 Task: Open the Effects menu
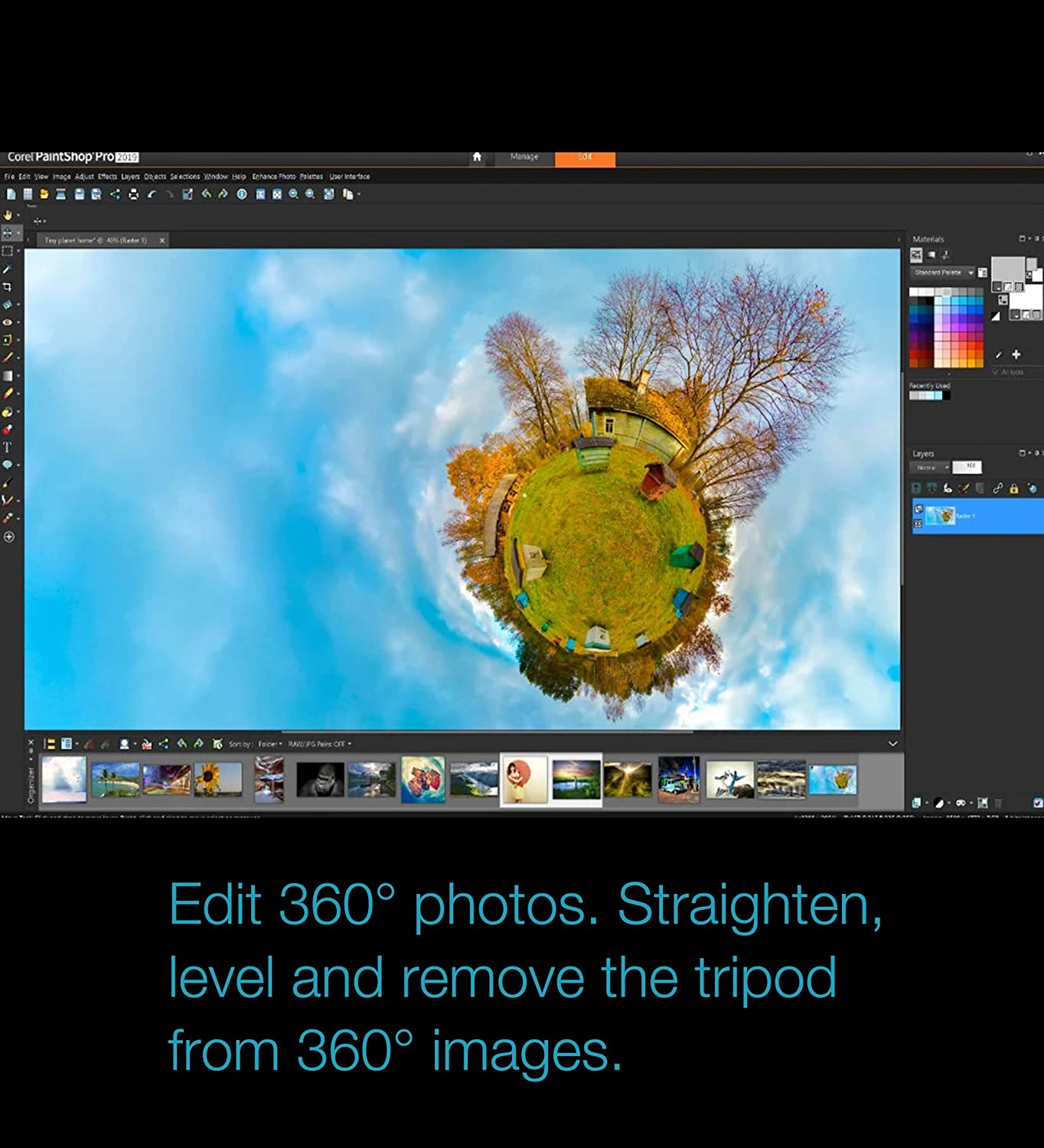tap(107, 177)
